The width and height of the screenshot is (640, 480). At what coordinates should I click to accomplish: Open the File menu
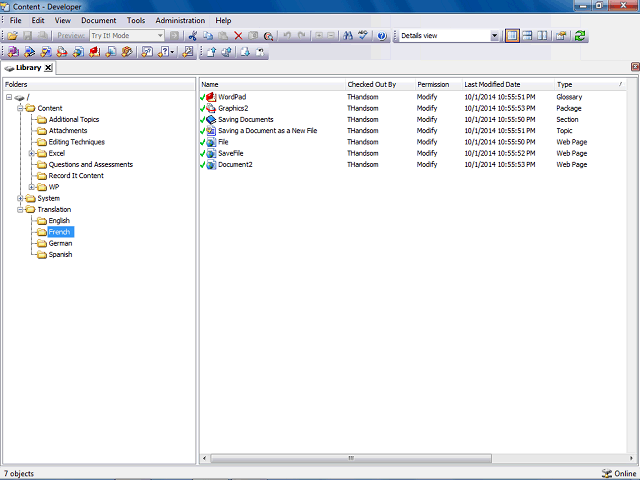pos(16,20)
